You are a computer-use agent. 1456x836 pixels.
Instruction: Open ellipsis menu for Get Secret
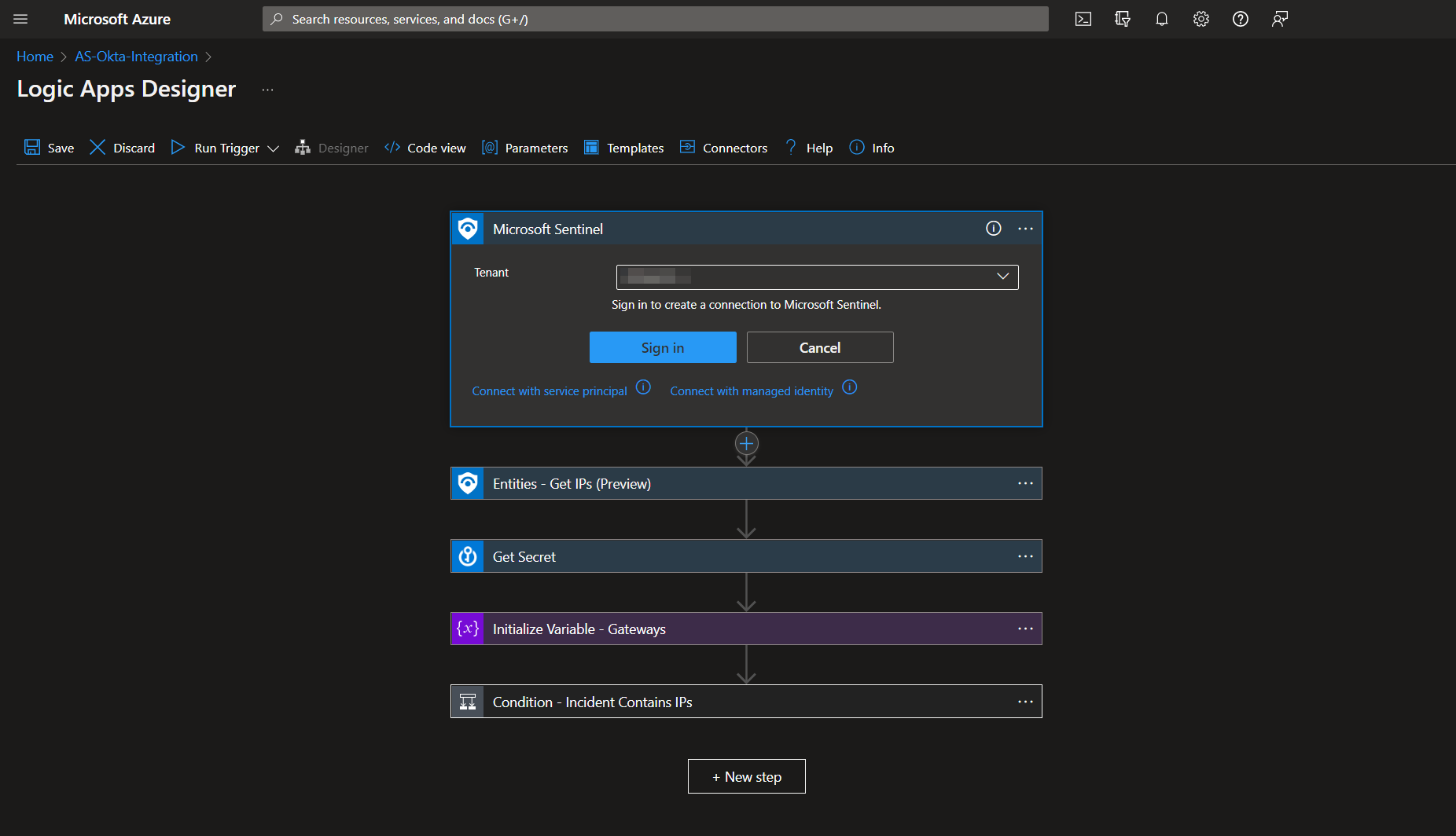[x=1025, y=556]
